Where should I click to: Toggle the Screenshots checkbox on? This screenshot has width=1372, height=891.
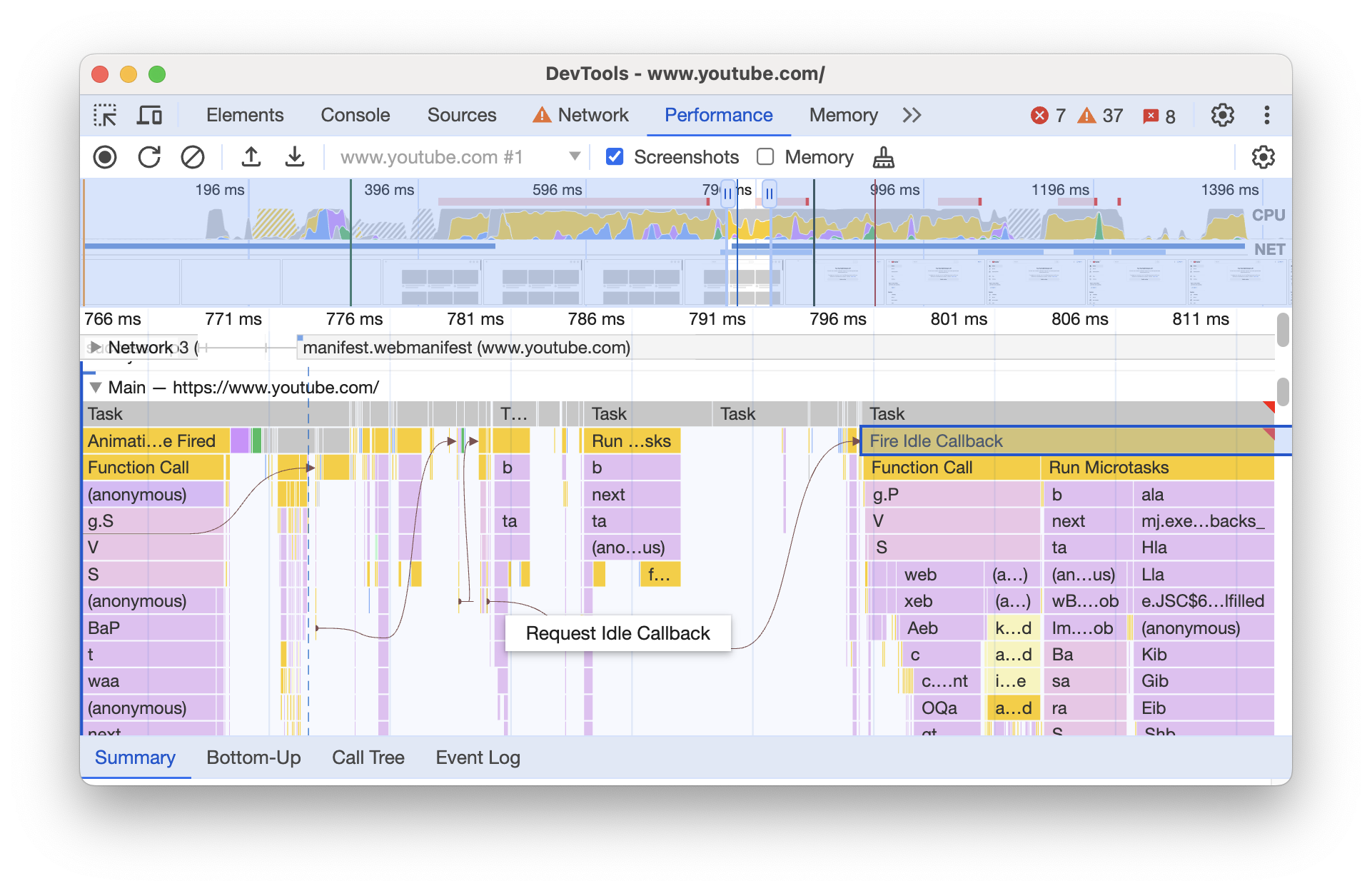[615, 156]
